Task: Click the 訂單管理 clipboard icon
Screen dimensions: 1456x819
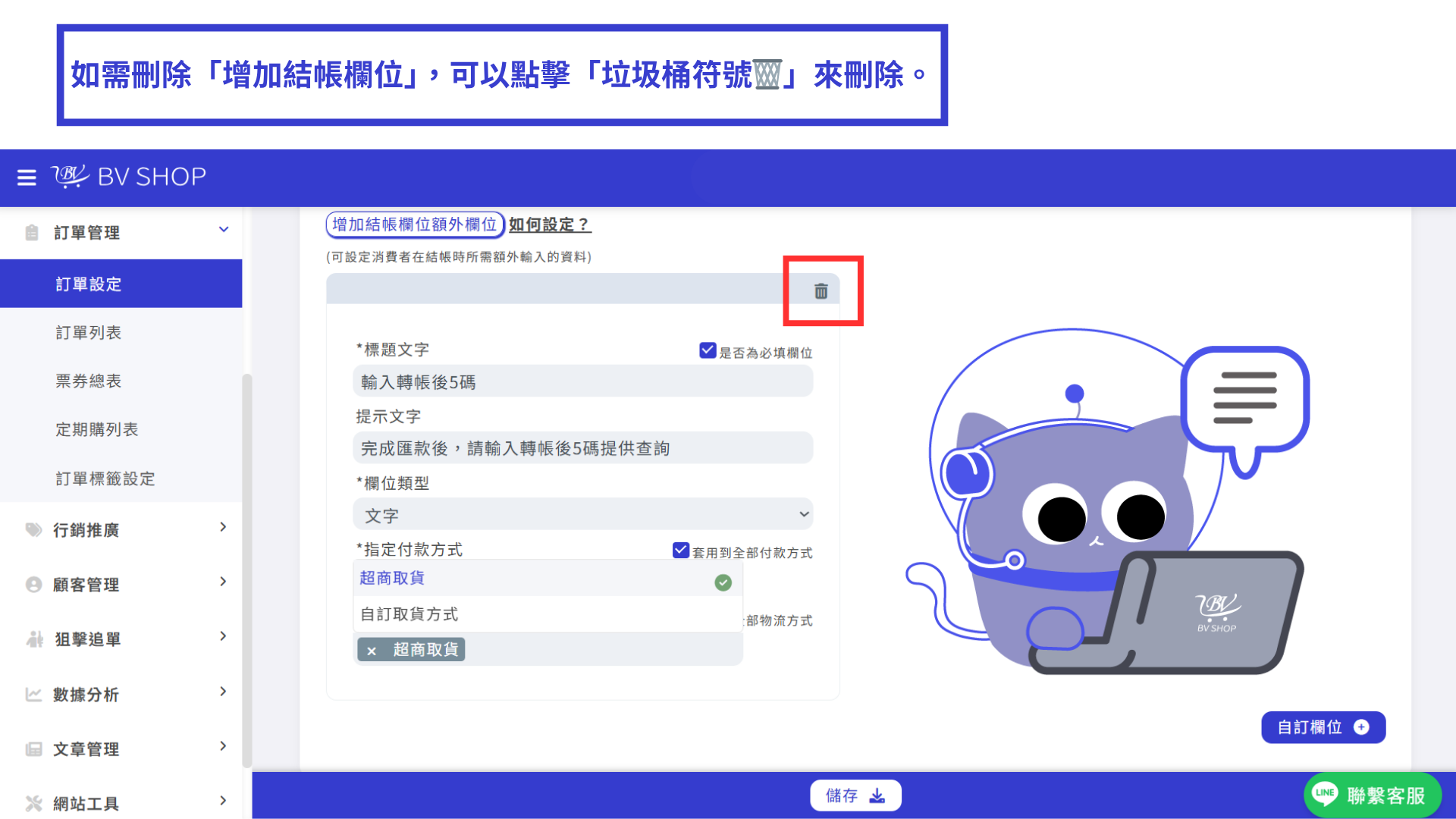Action: pyautogui.click(x=32, y=233)
